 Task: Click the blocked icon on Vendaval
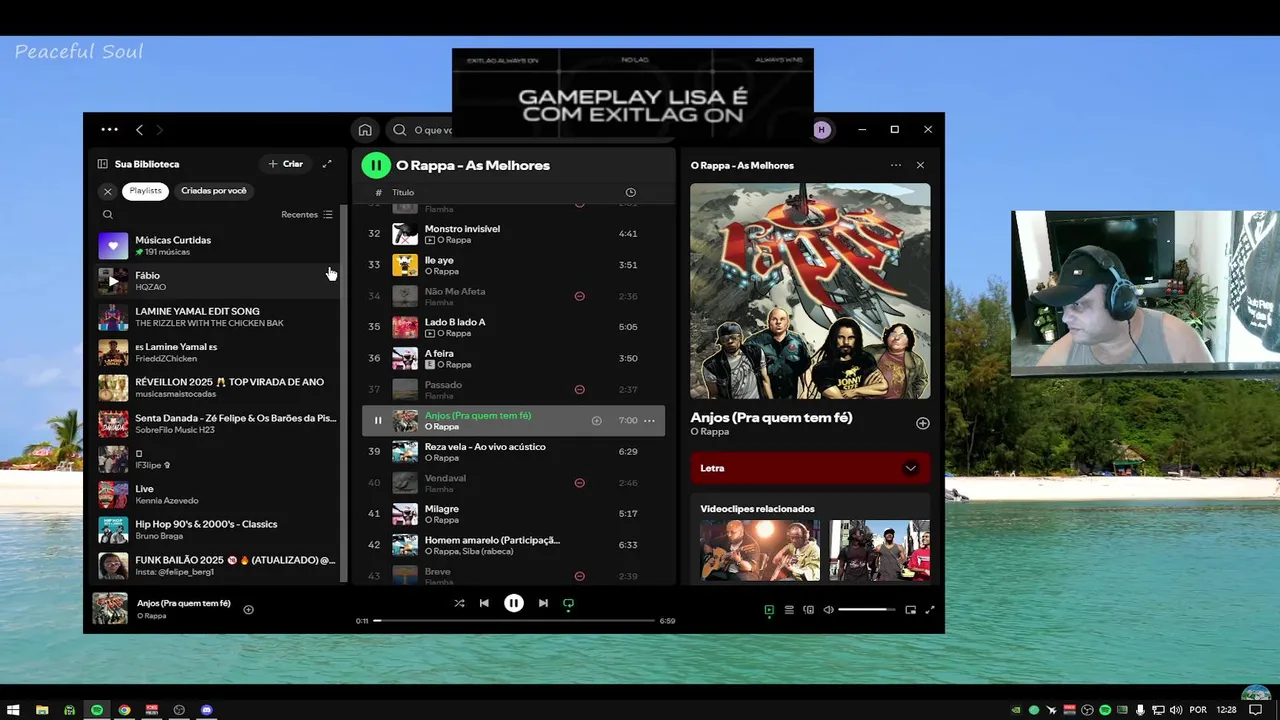(x=579, y=483)
